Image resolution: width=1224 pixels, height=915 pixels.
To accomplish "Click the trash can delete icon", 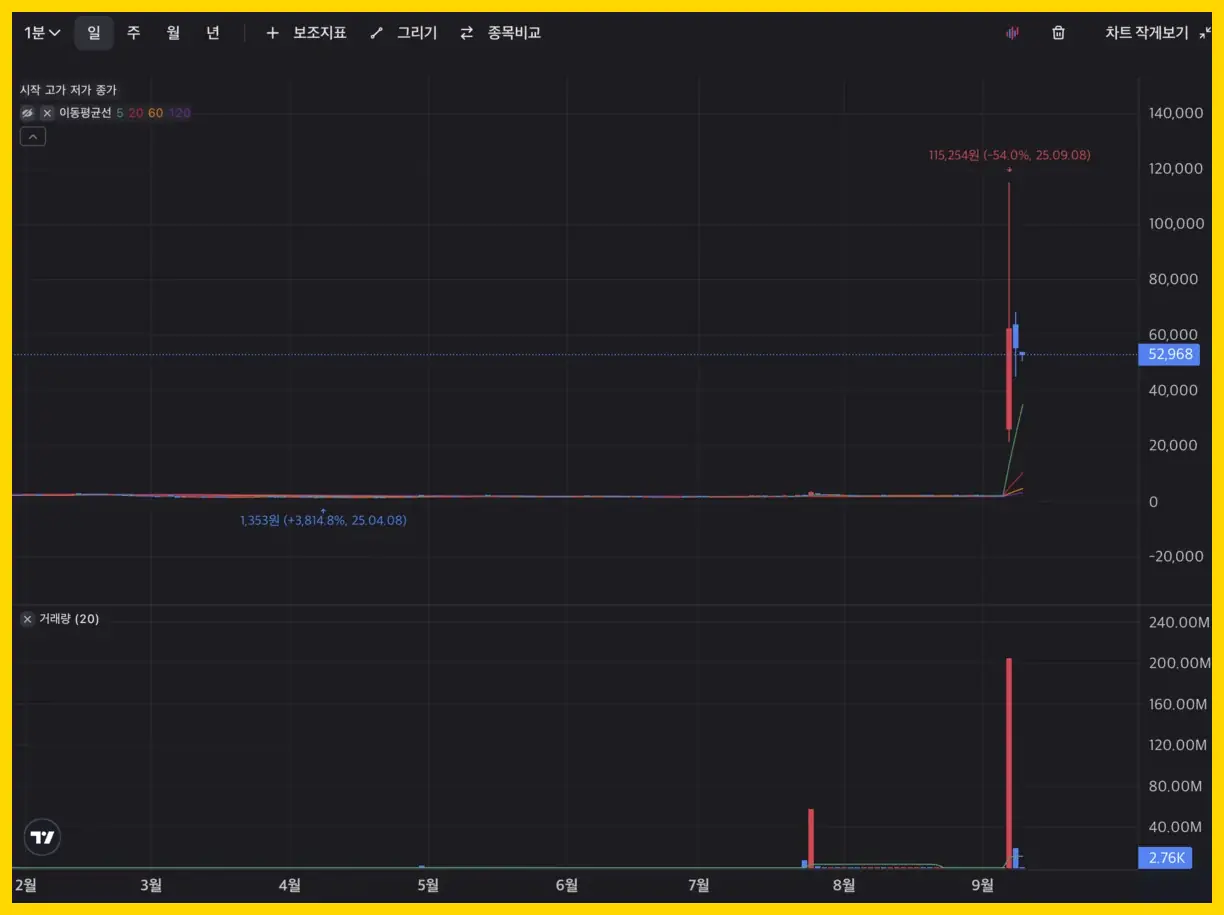I will click(1058, 33).
